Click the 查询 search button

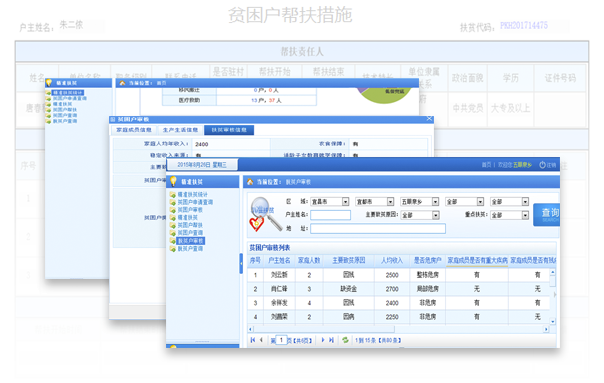(547, 215)
